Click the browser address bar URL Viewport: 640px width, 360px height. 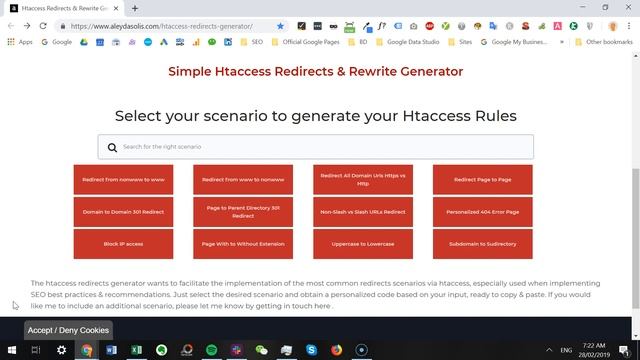[x=161, y=26]
